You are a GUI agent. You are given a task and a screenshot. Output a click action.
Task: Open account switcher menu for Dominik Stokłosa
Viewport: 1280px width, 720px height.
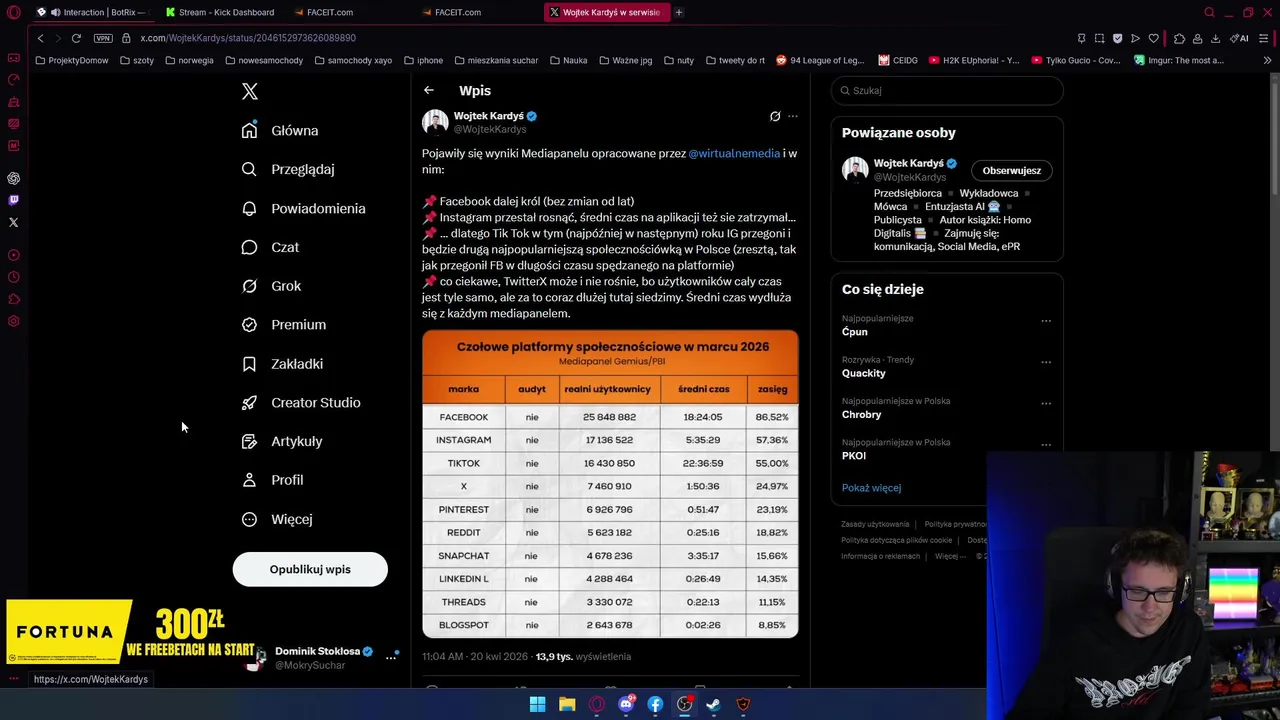pyautogui.click(x=391, y=657)
